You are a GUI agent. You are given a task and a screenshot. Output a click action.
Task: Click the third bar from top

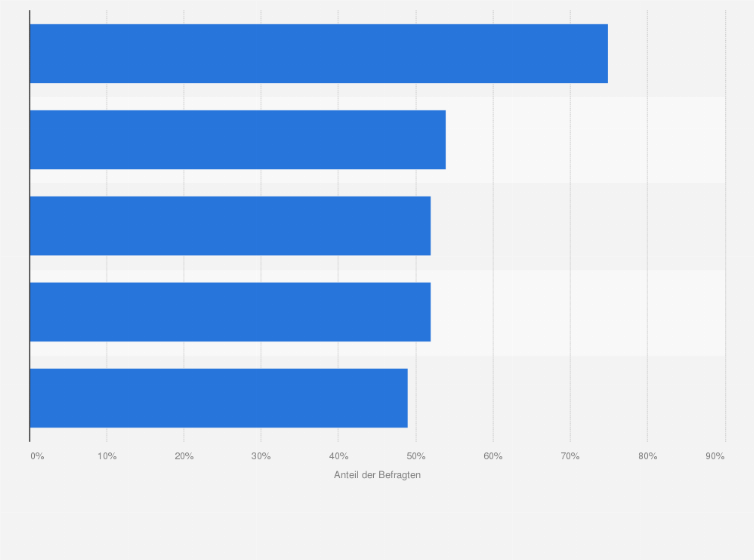click(230, 225)
